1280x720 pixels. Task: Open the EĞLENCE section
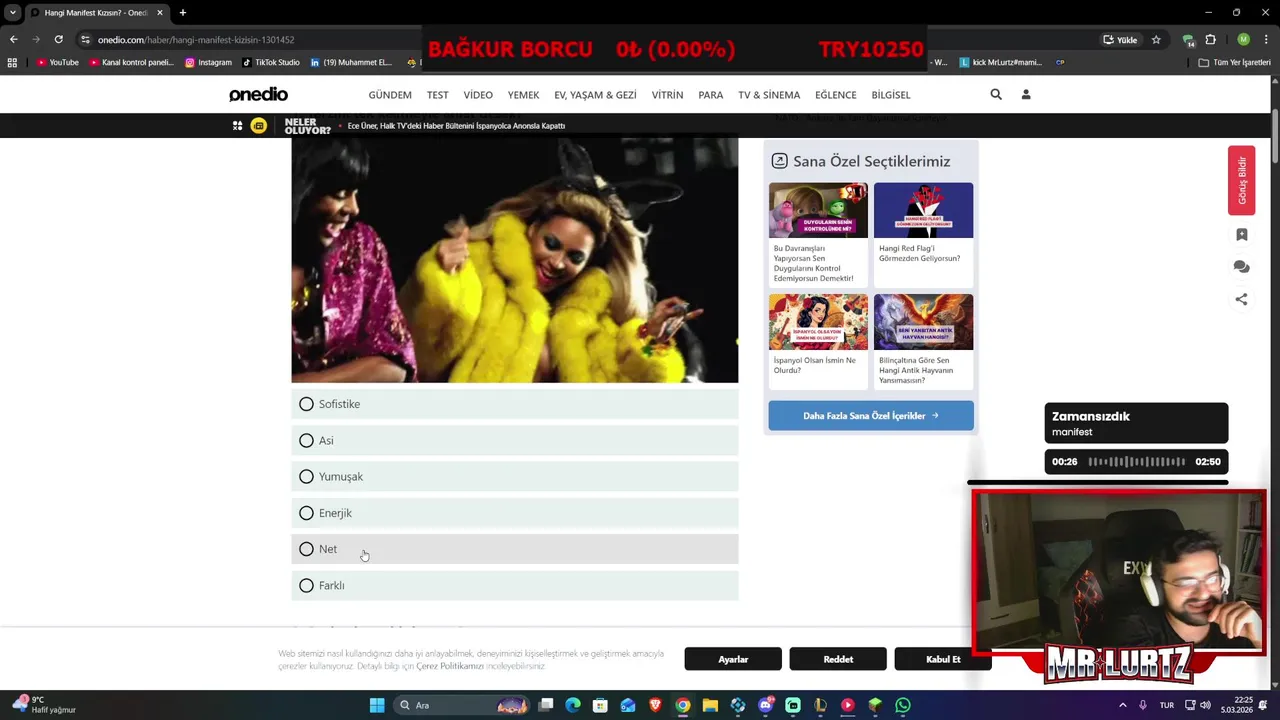(836, 95)
